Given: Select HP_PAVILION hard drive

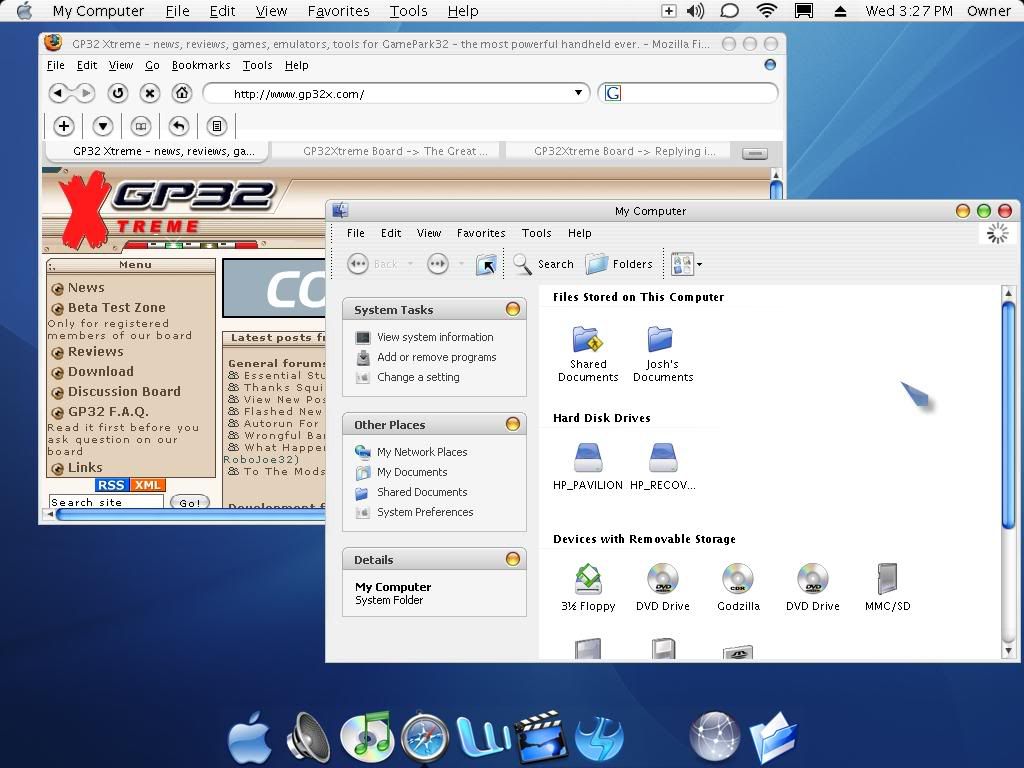Looking at the screenshot, I should (588, 467).
